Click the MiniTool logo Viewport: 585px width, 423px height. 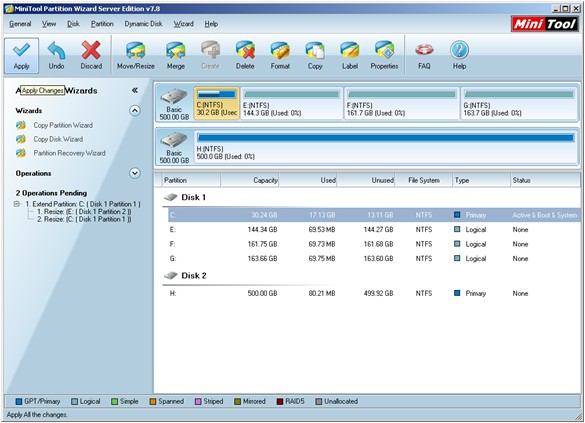pyautogui.click(x=545, y=24)
